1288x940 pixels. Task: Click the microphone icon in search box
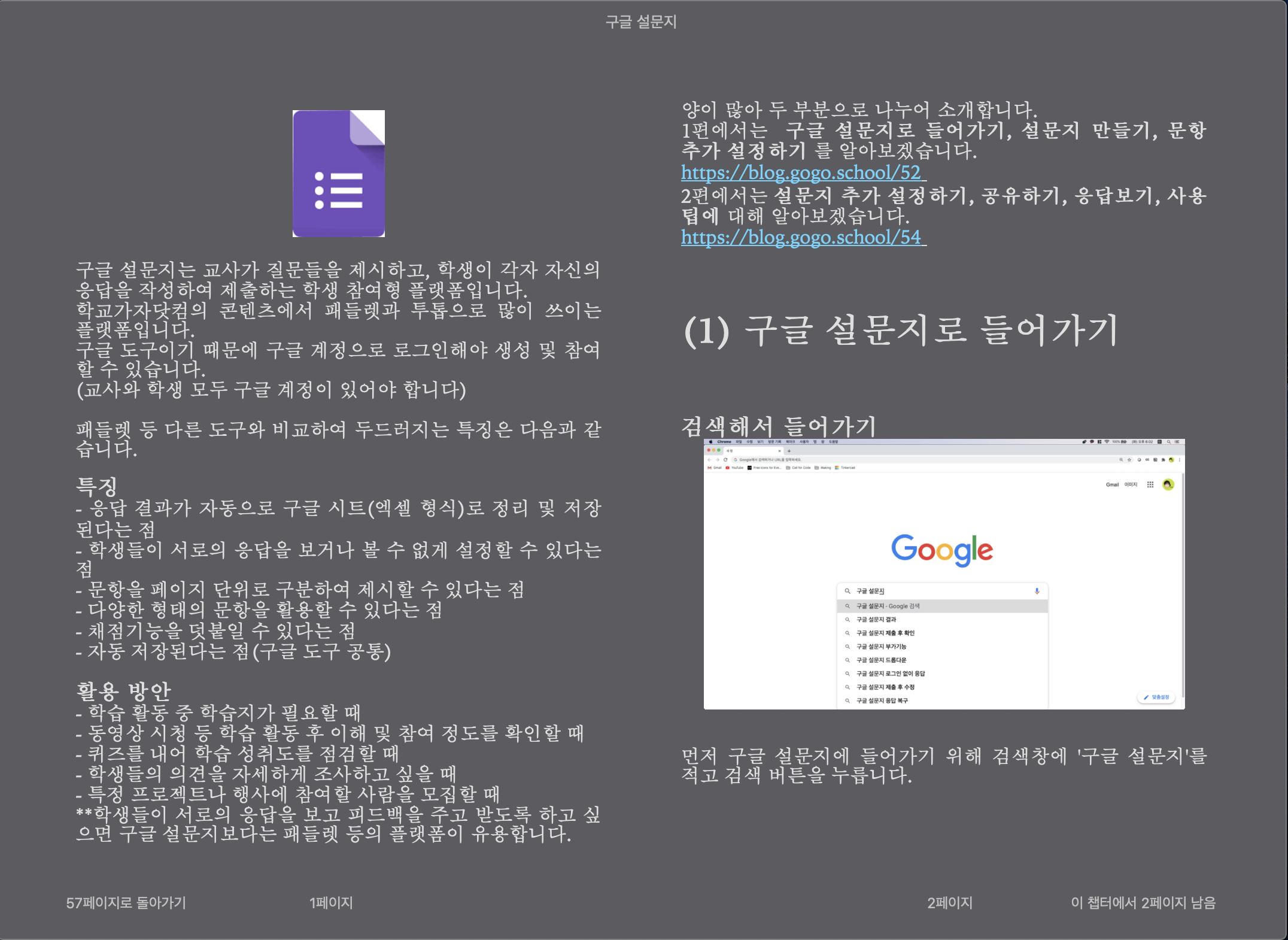[1037, 591]
